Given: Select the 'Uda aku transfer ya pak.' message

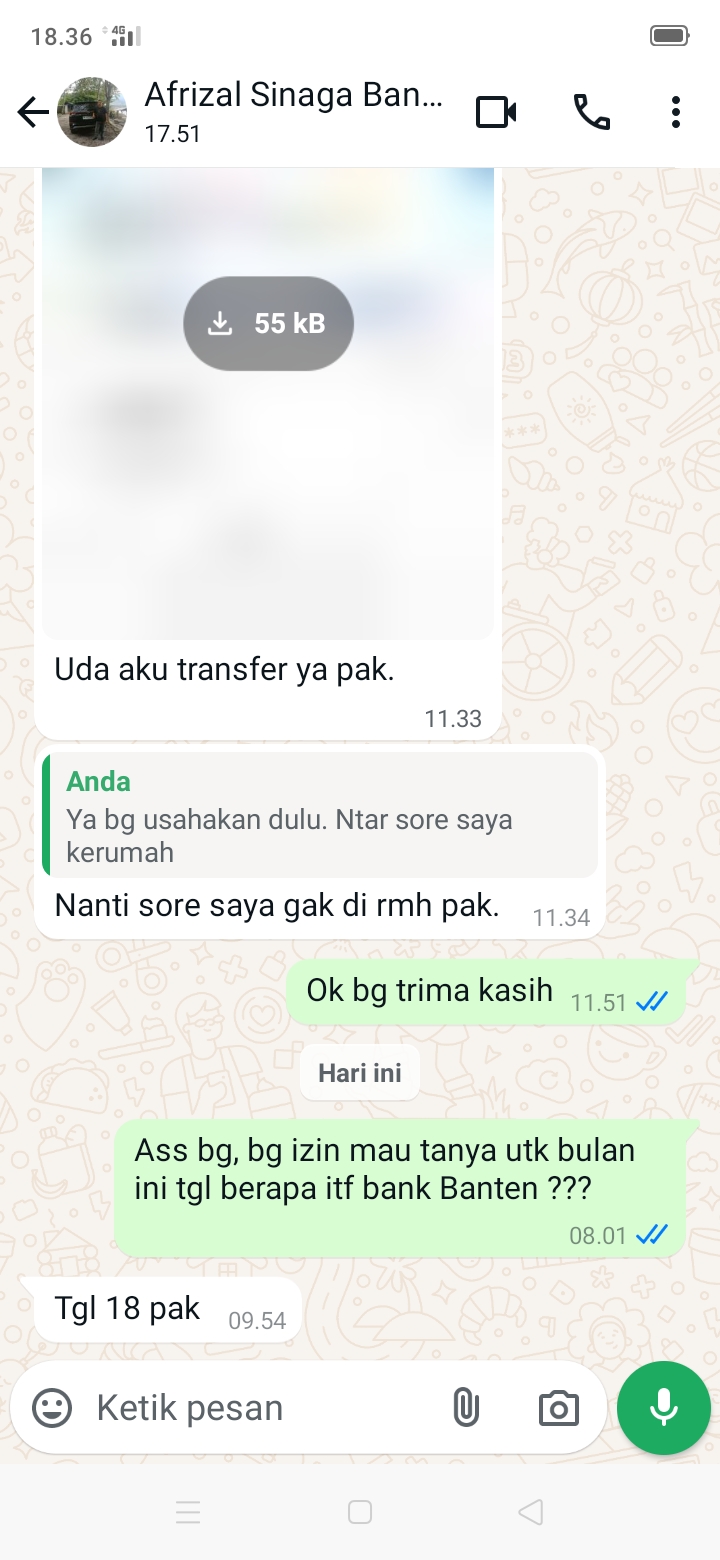Looking at the screenshot, I should tap(224, 670).
